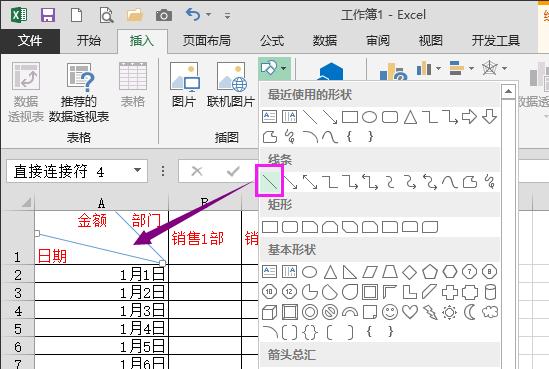Click the camera icon in quick access toolbar
Viewport: 549px width, 369px height.
tap(164, 15)
